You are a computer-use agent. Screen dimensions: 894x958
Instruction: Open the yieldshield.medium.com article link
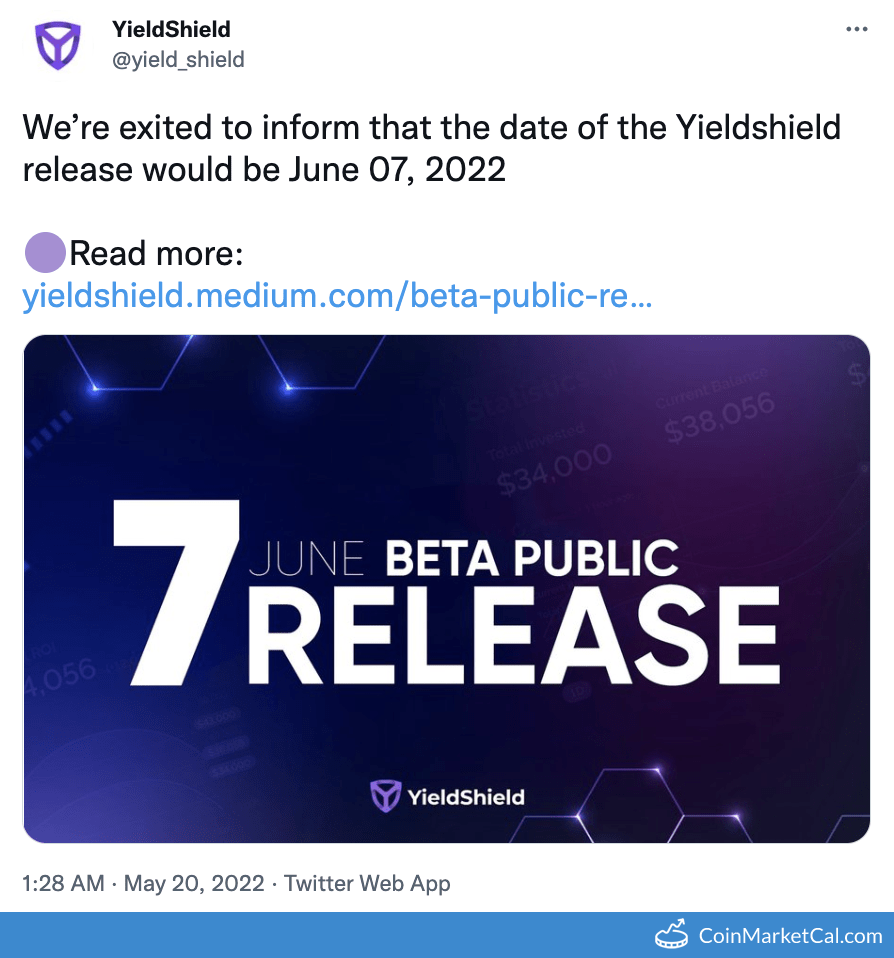tap(337, 296)
